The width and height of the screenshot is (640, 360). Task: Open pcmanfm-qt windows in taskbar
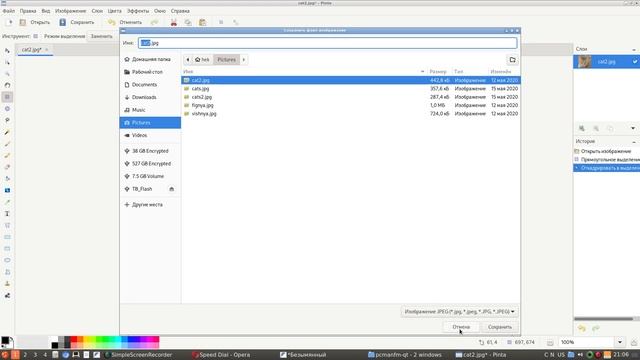pyautogui.click(x=404, y=355)
